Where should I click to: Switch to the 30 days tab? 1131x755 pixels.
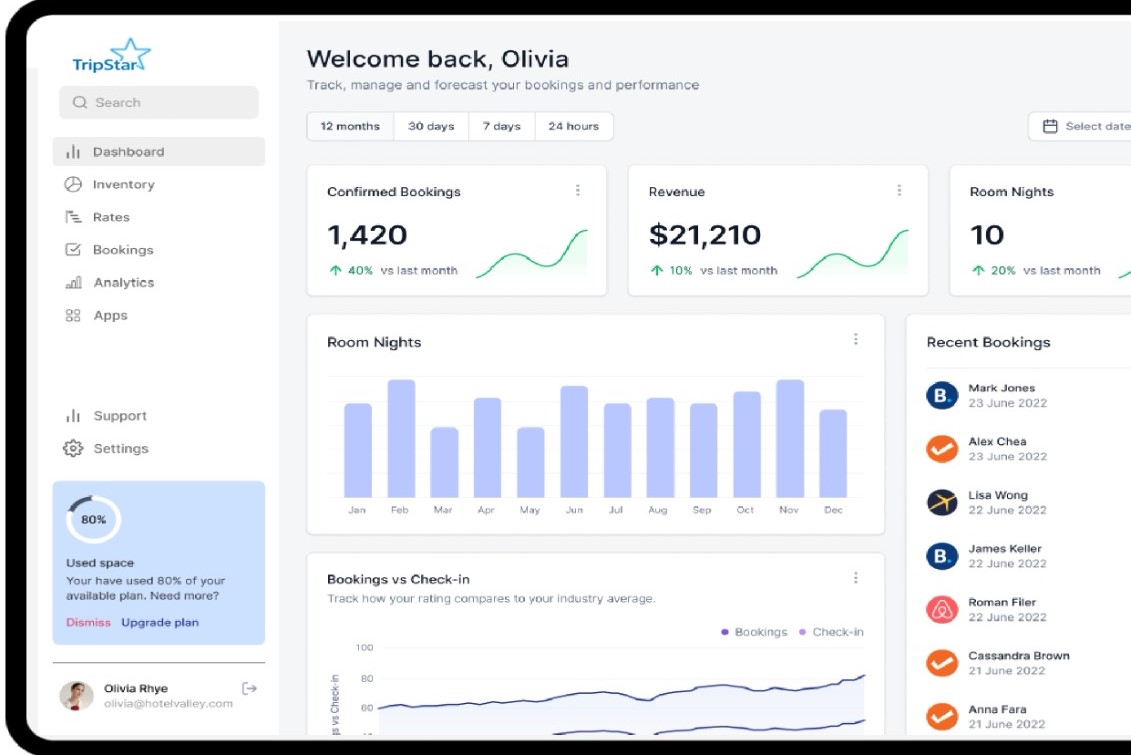[431, 127]
